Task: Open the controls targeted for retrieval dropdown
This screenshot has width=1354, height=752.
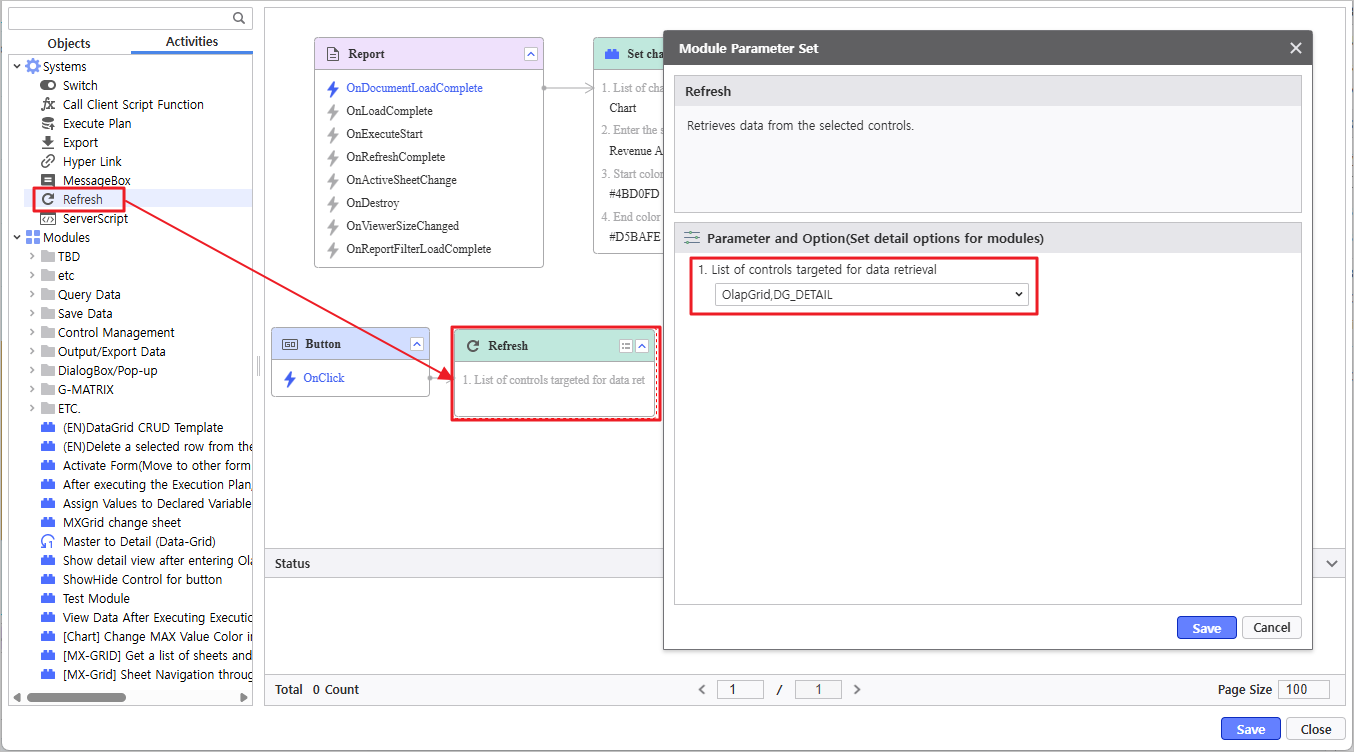Action: 872,294
